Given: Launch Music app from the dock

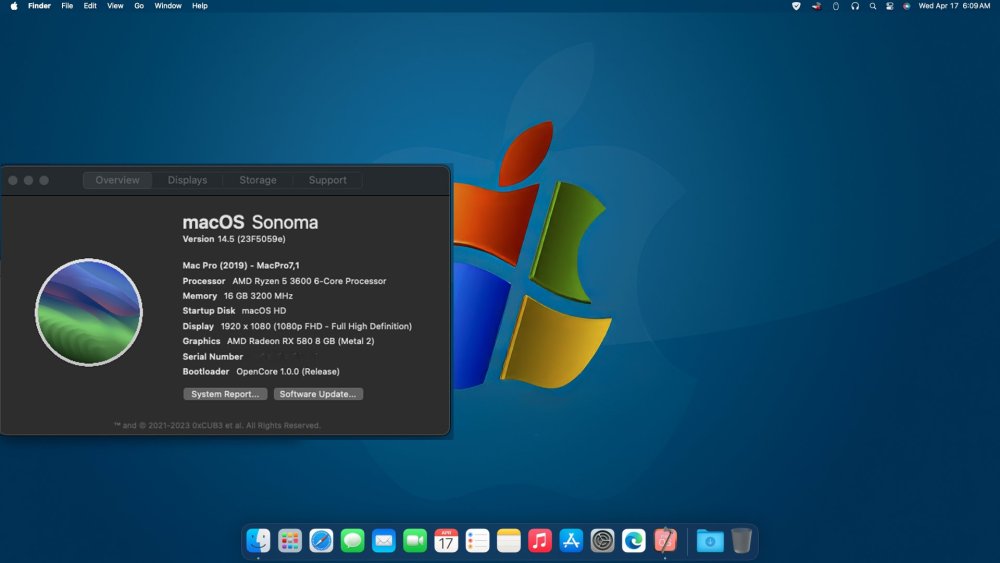Looking at the screenshot, I should (540, 541).
